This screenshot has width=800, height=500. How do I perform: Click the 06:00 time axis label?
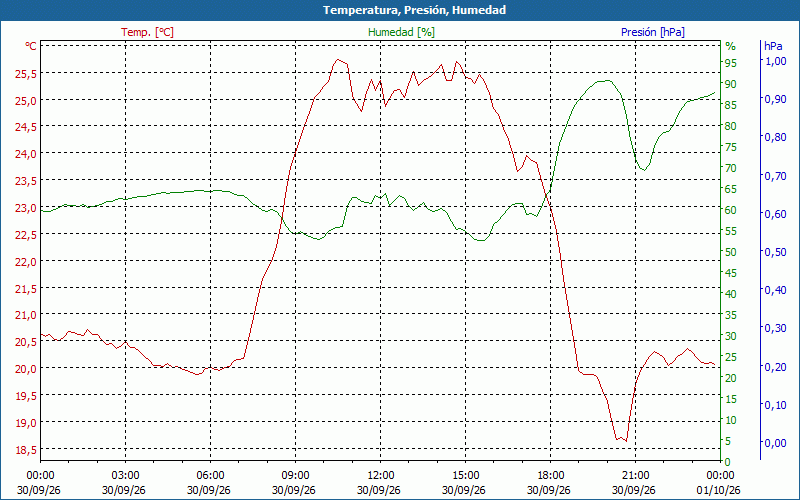(210, 476)
